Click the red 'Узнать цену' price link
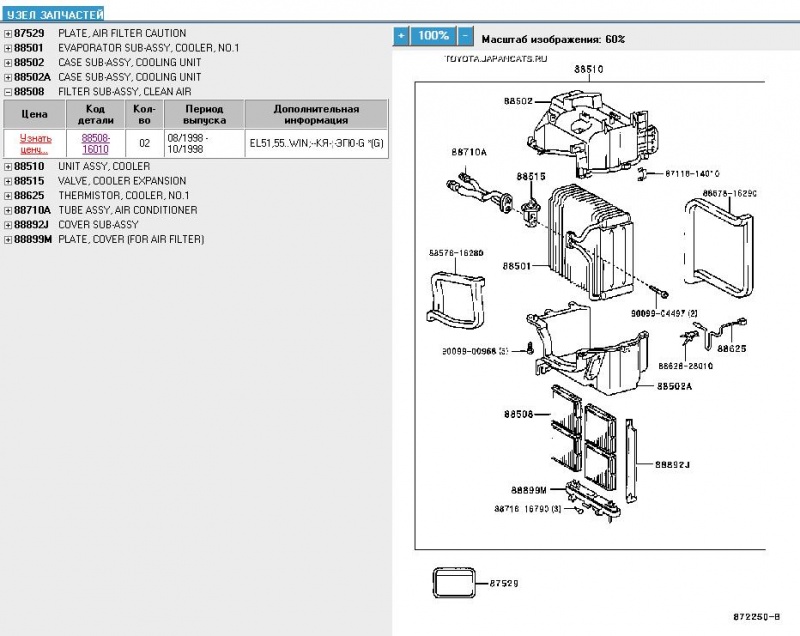Screen dimensions: 800x636 (x=34, y=142)
